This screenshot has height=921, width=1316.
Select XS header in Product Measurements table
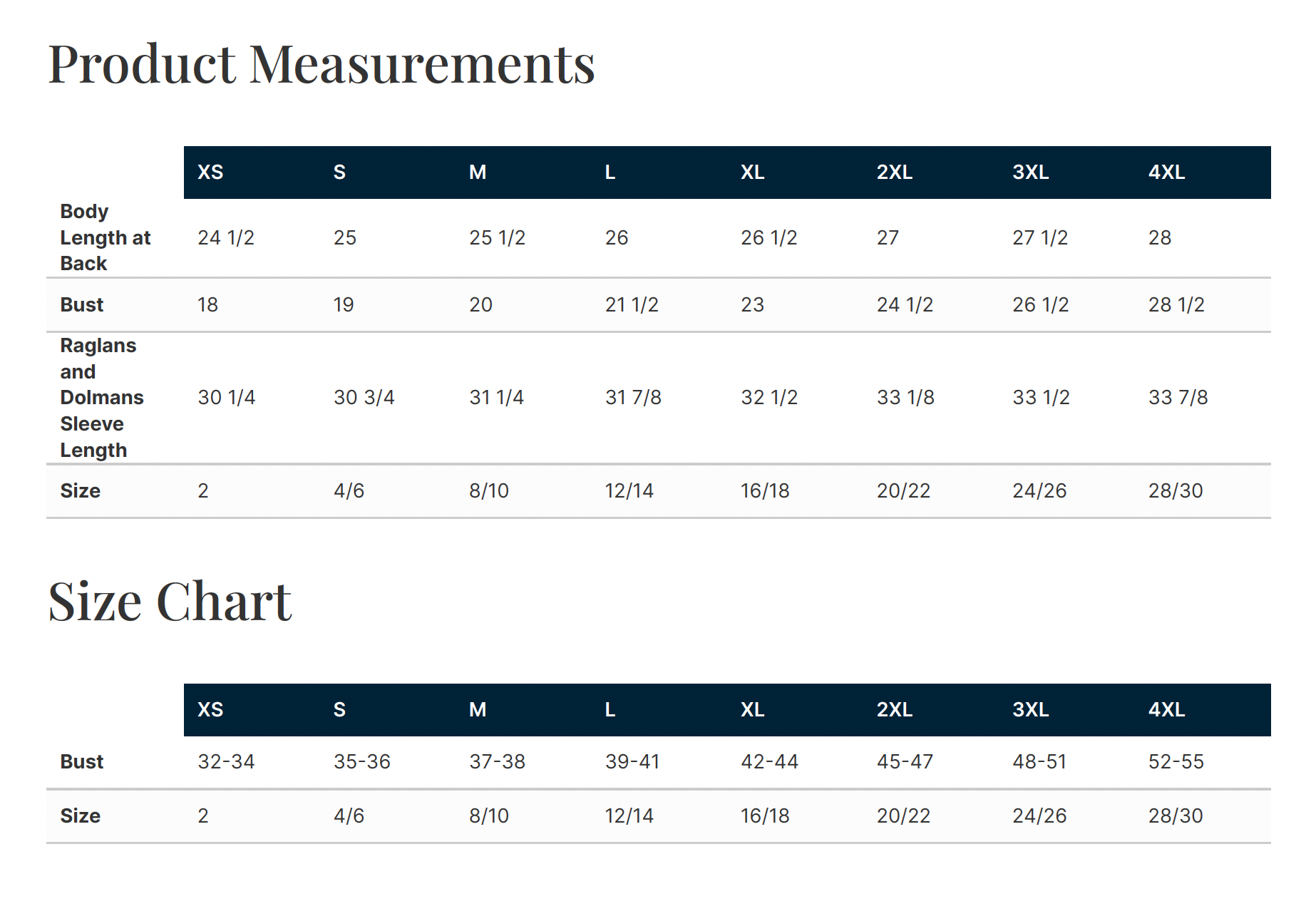point(210,173)
